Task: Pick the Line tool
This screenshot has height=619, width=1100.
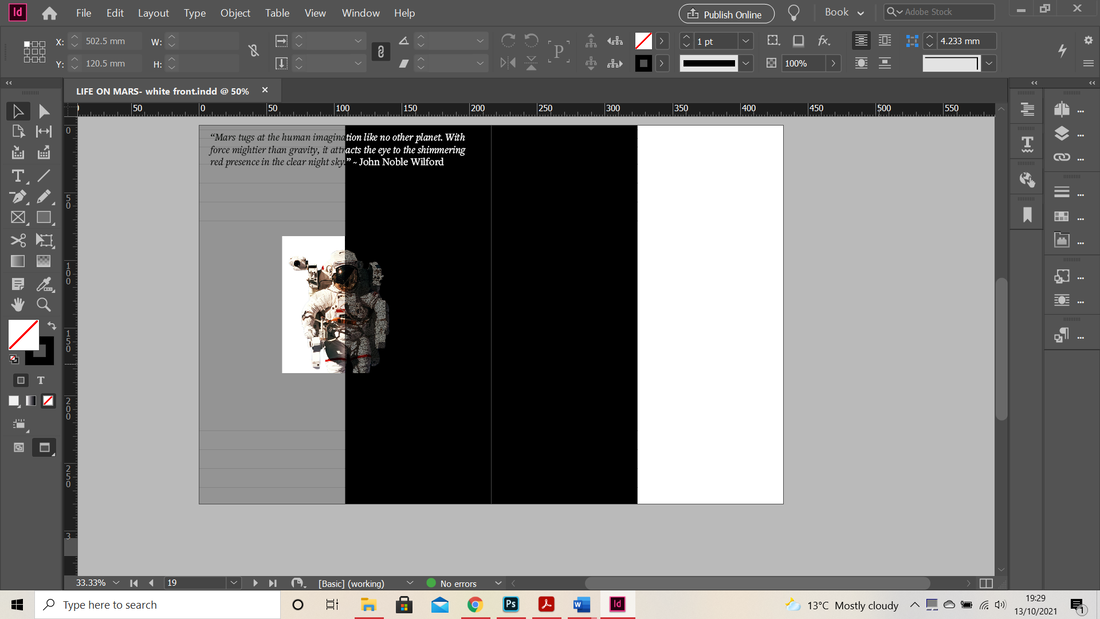Action: [x=44, y=175]
